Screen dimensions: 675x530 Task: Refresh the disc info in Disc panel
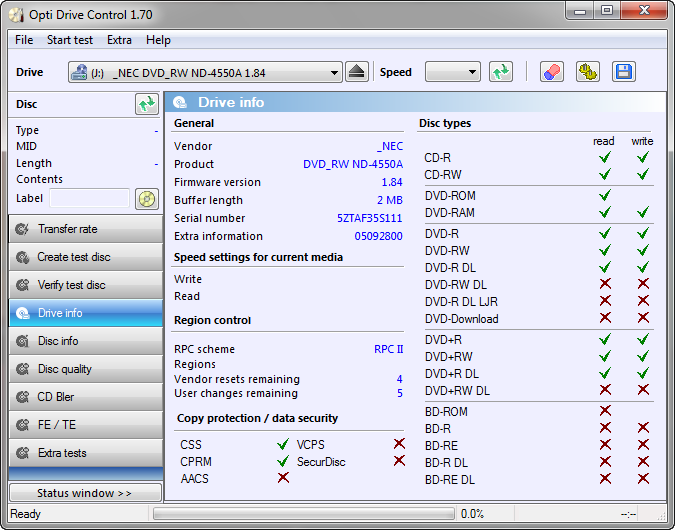pos(147,104)
